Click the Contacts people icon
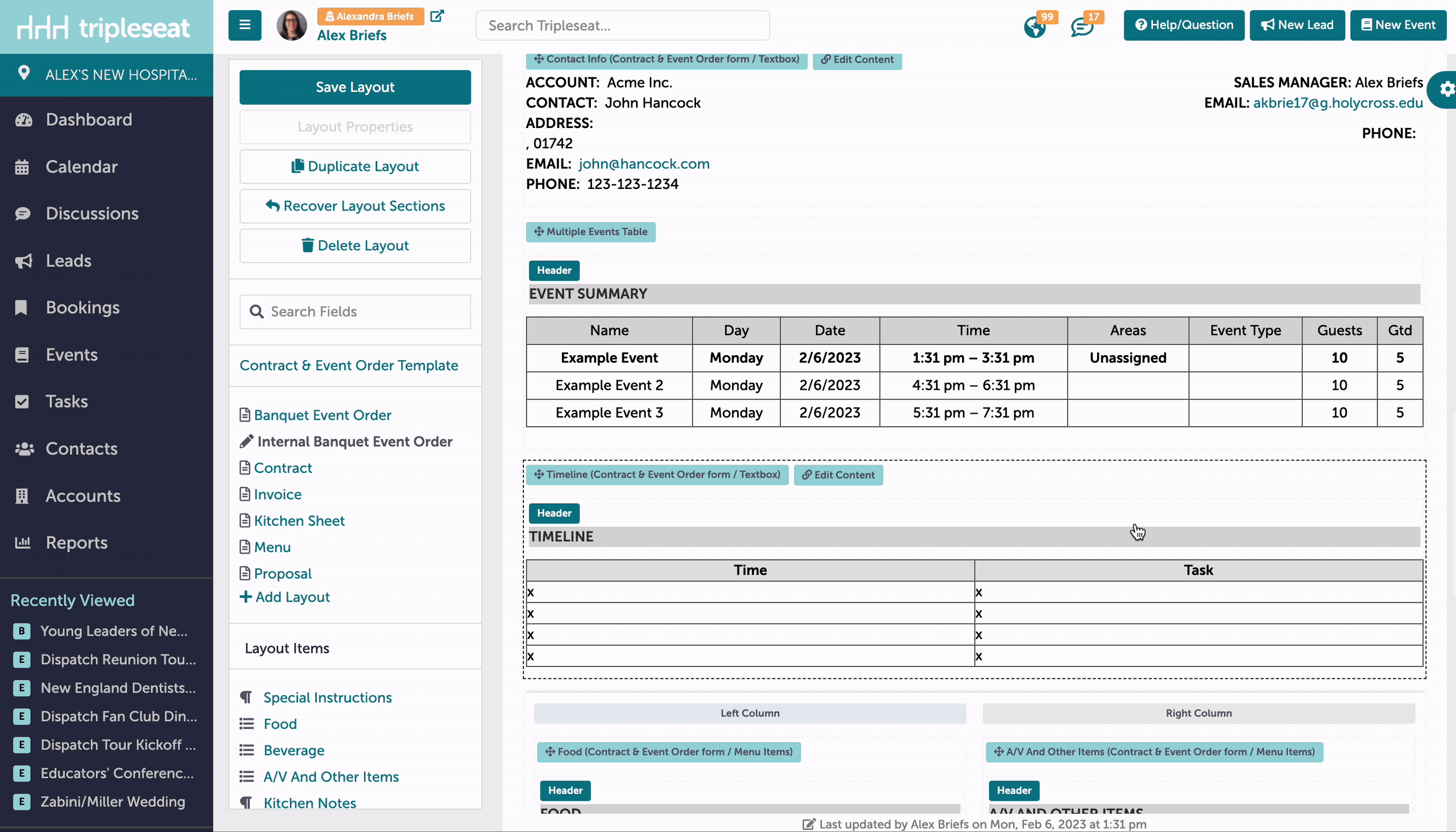The height and width of the screenshot is (832, 1456). coord(24,449)
